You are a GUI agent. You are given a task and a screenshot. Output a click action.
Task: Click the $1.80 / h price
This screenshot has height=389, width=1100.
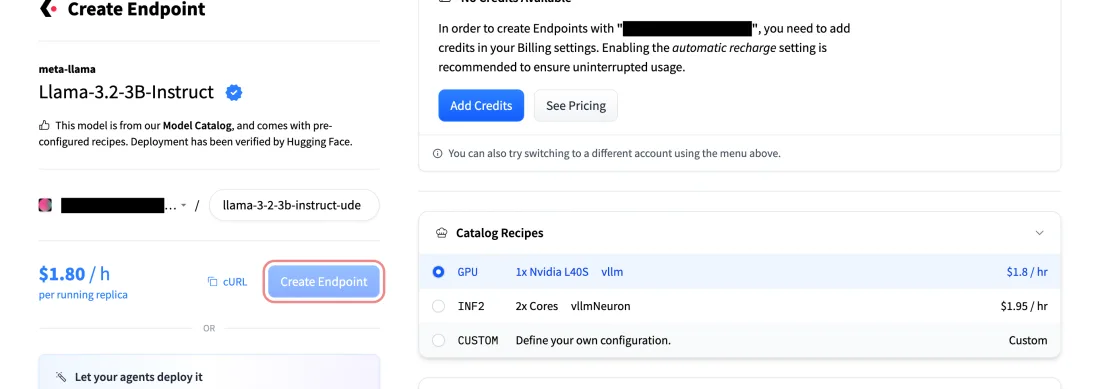[74, 273]
